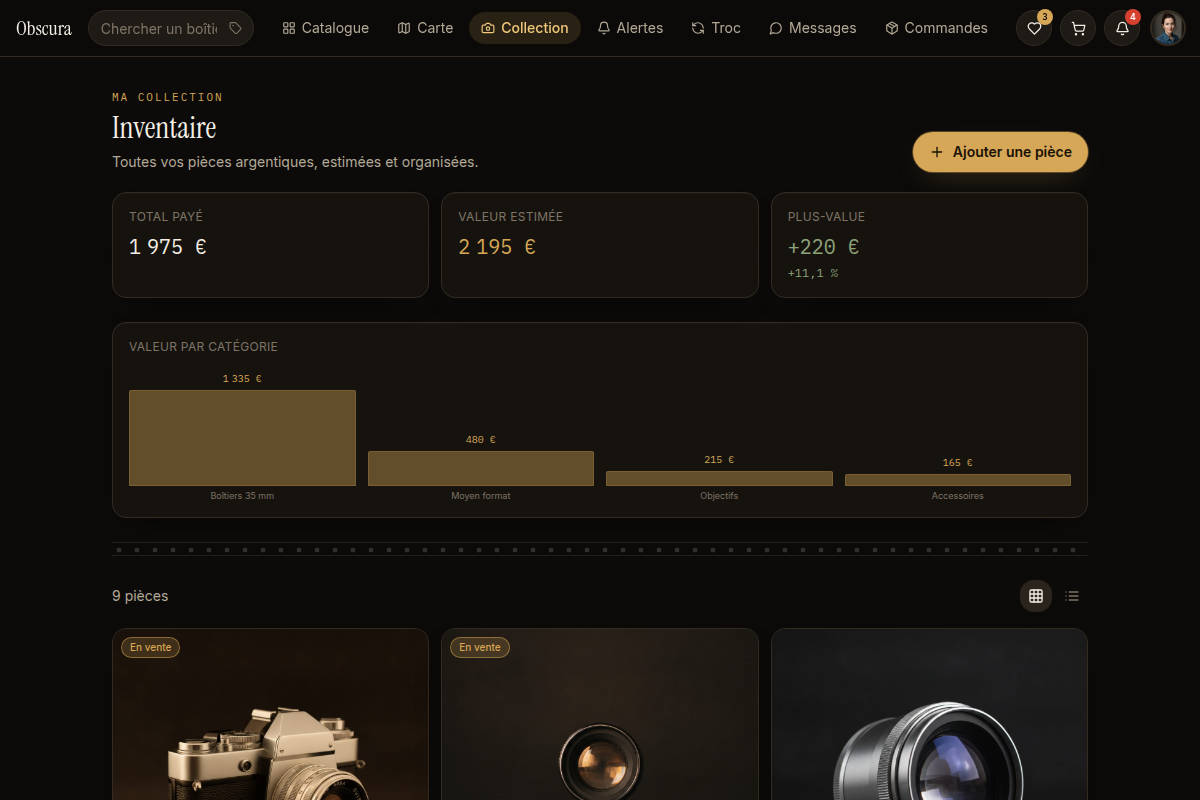Click the '+11,1 %' percentage text
This screenshot has height=800, width=1200.
click(x=813, y=273)
